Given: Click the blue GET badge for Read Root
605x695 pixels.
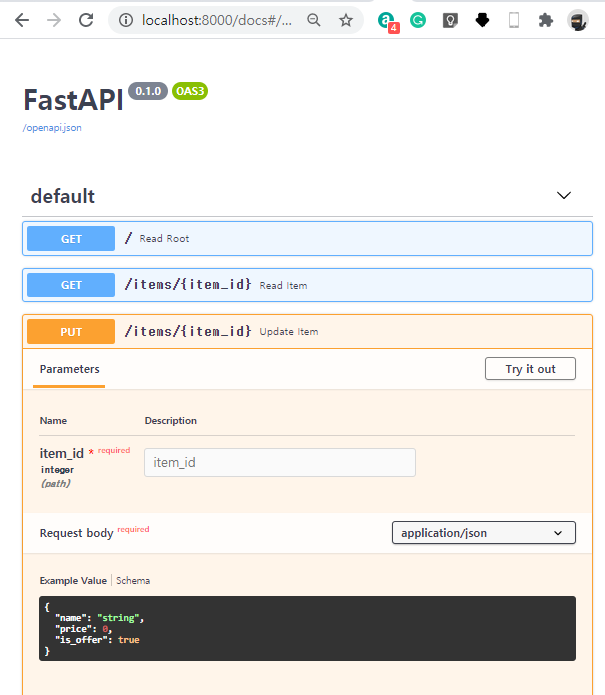Looking at the screenshot, I should tap(71, 238).
